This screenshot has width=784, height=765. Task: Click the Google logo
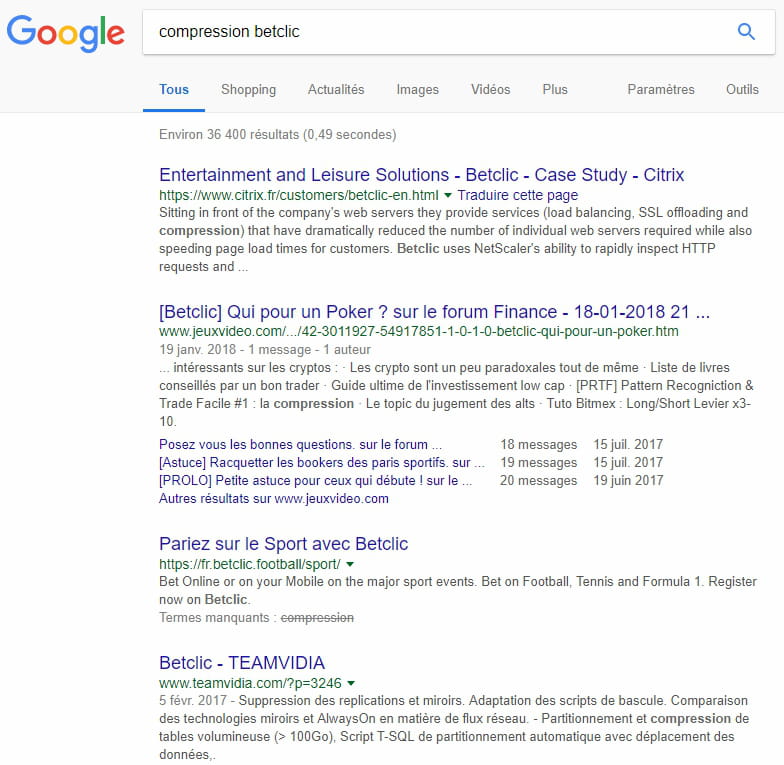click(66, 32)
